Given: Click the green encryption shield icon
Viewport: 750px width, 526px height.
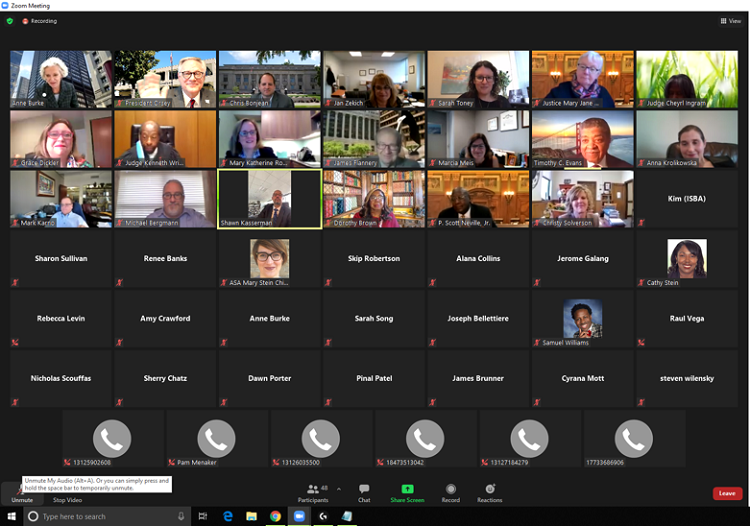Looking at the screenshot, I should point(10,20).
